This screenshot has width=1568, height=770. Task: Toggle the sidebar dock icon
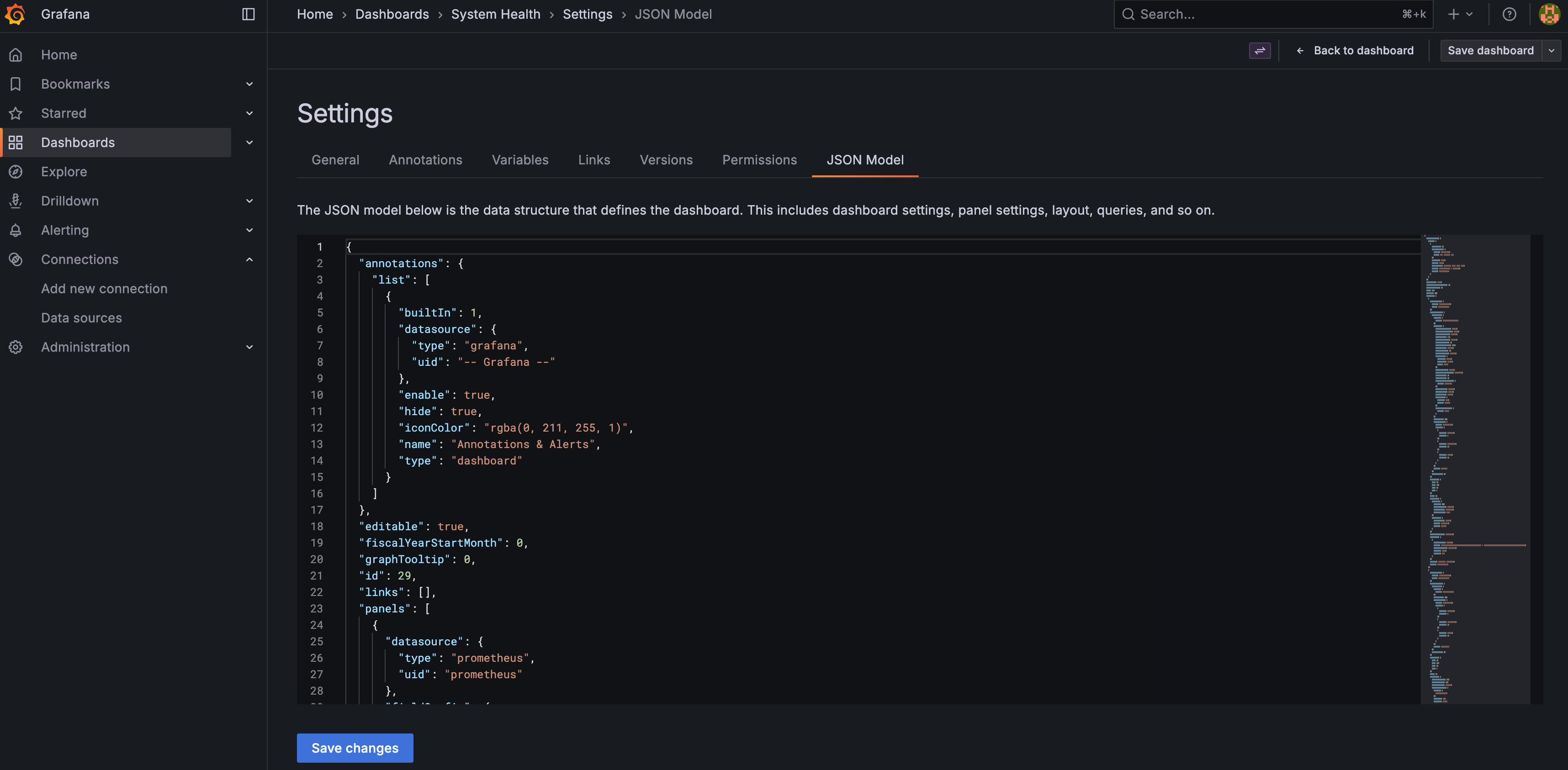(249, 14)
